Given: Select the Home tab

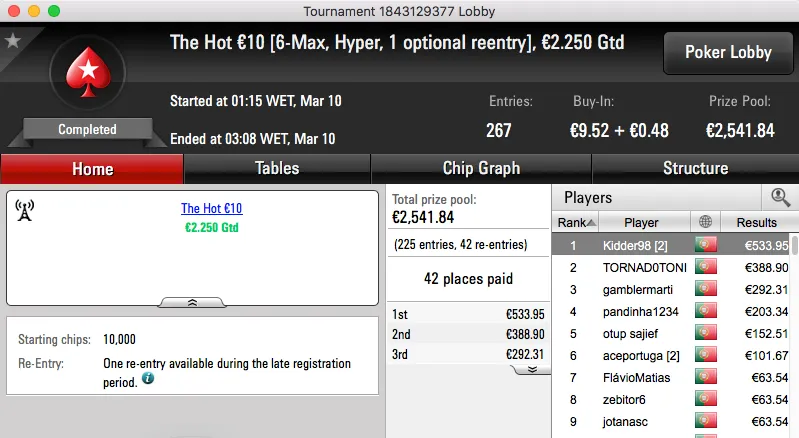Looking at the screenshot, I should pyautogui.click(x=92, y=169).
